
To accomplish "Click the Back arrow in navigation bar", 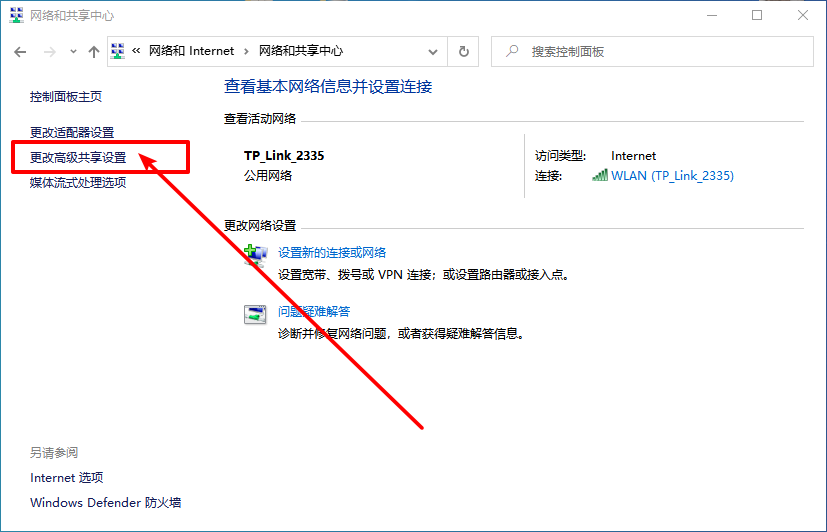I will 20,51.
